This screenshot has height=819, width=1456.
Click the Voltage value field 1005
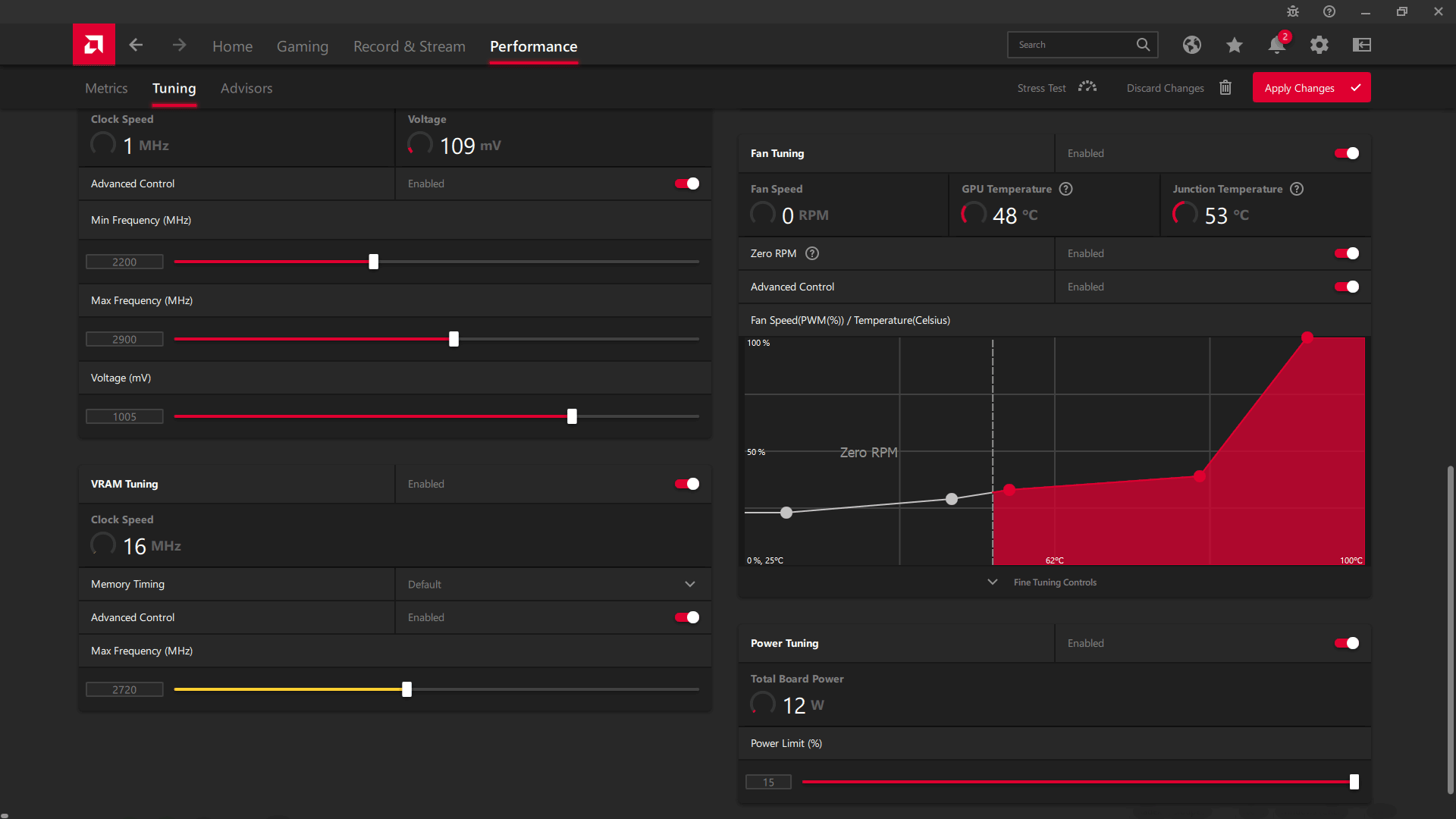pos(124,416)
